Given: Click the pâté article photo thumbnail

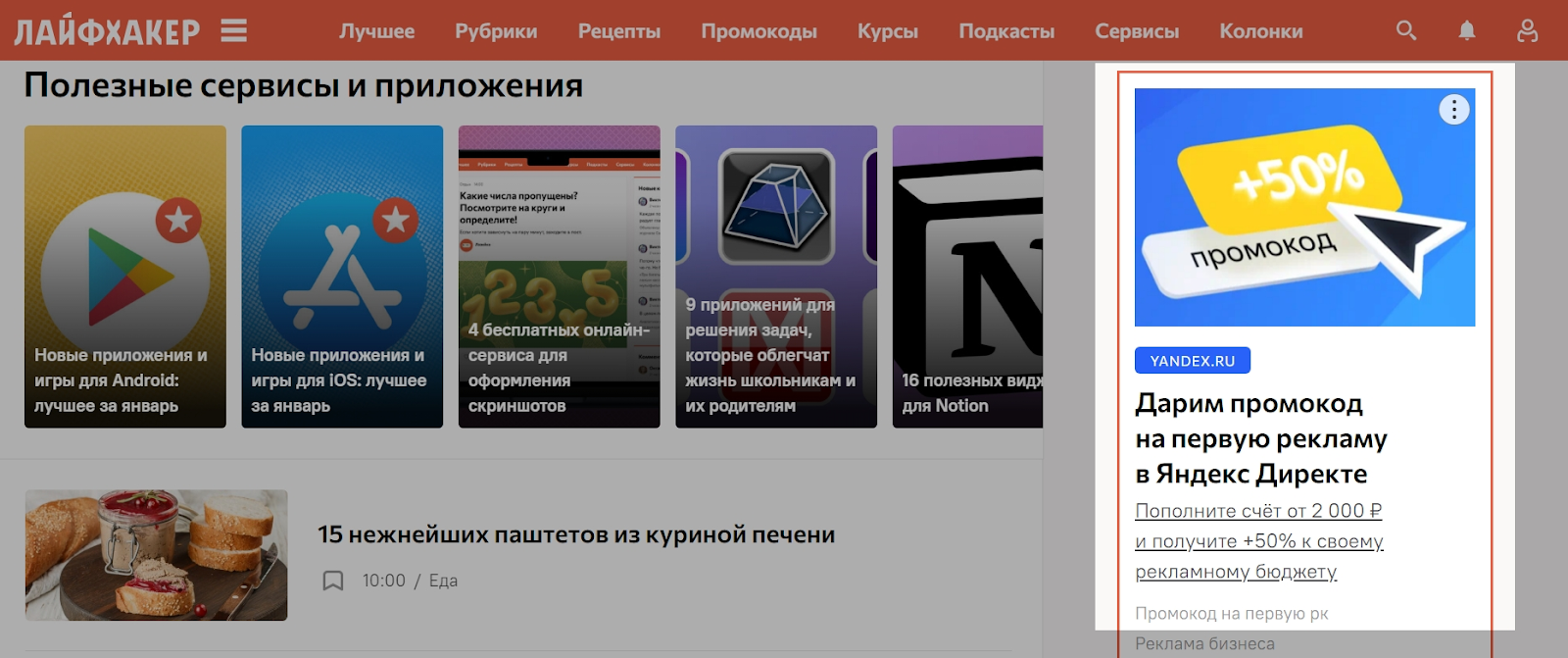Looking at the screenshot, I should tap(157, 555).
